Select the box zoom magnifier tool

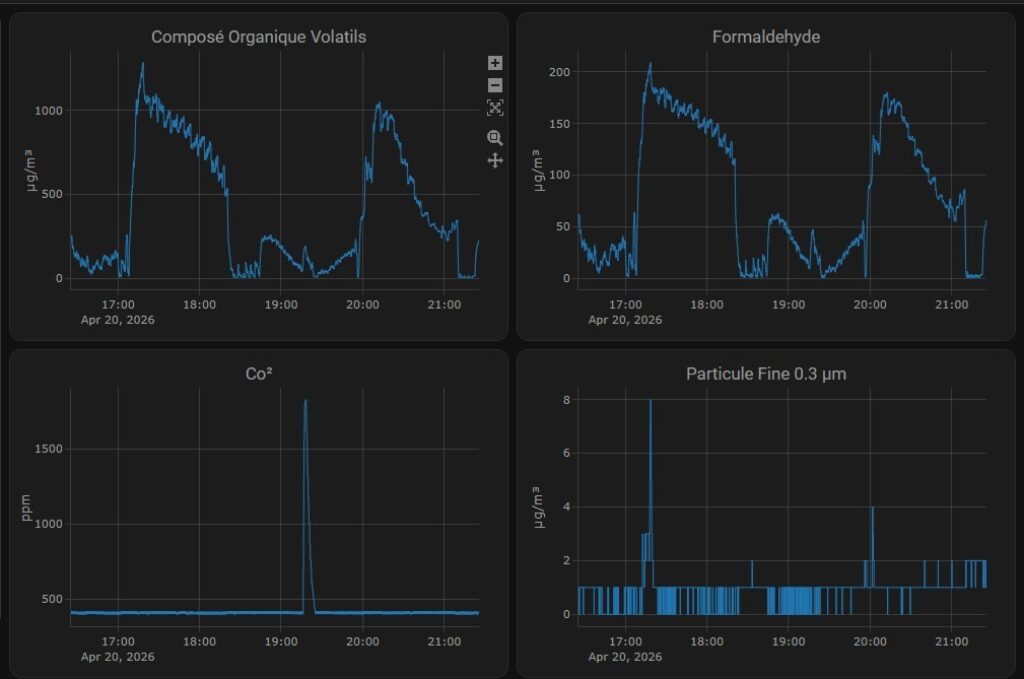[x=495, y=137]
